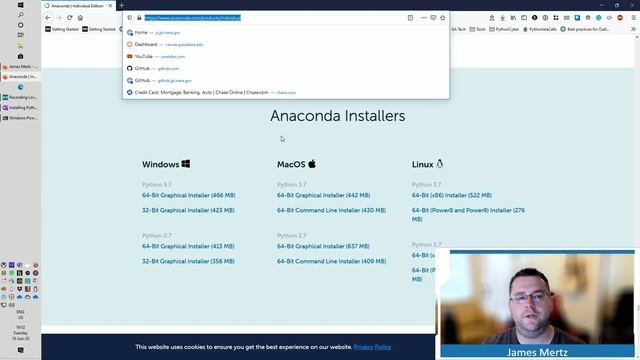Open second Getting Started bookmark
The height and width of the screenshot is (360, 640).
coord(99,29)
